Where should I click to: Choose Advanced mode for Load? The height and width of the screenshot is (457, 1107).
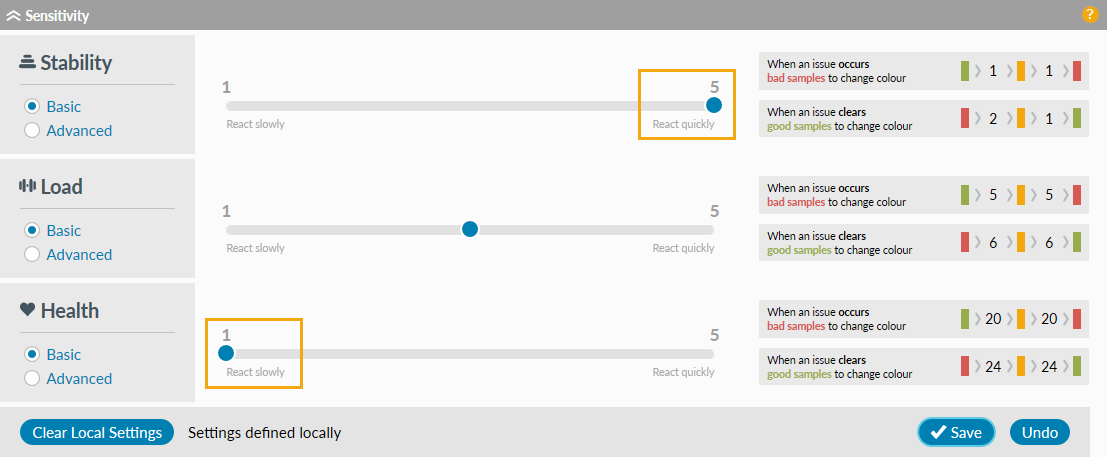click(32, 254)
